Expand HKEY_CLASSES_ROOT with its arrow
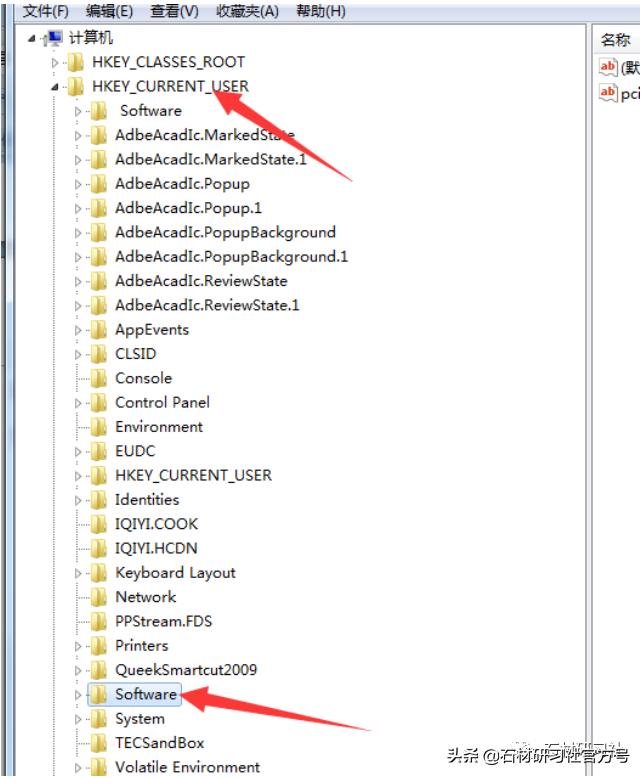Viewport: 644px width, 778px height. coord(55,63)
